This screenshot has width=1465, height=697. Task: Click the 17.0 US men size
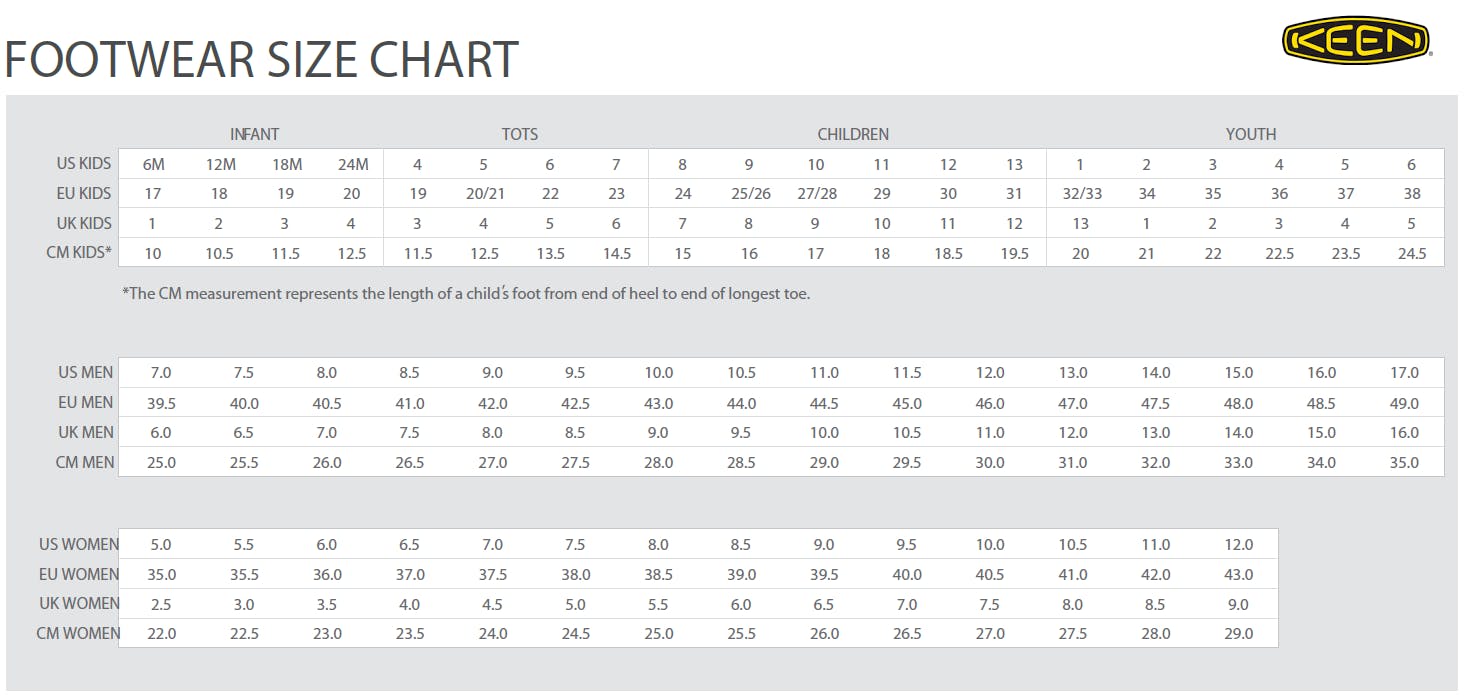point(1404,373)
